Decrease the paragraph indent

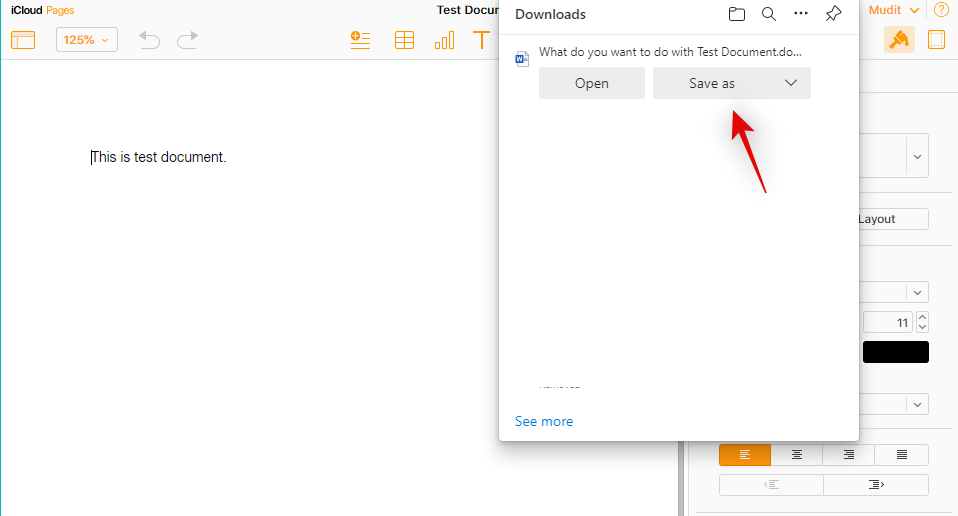coord(772,485)
